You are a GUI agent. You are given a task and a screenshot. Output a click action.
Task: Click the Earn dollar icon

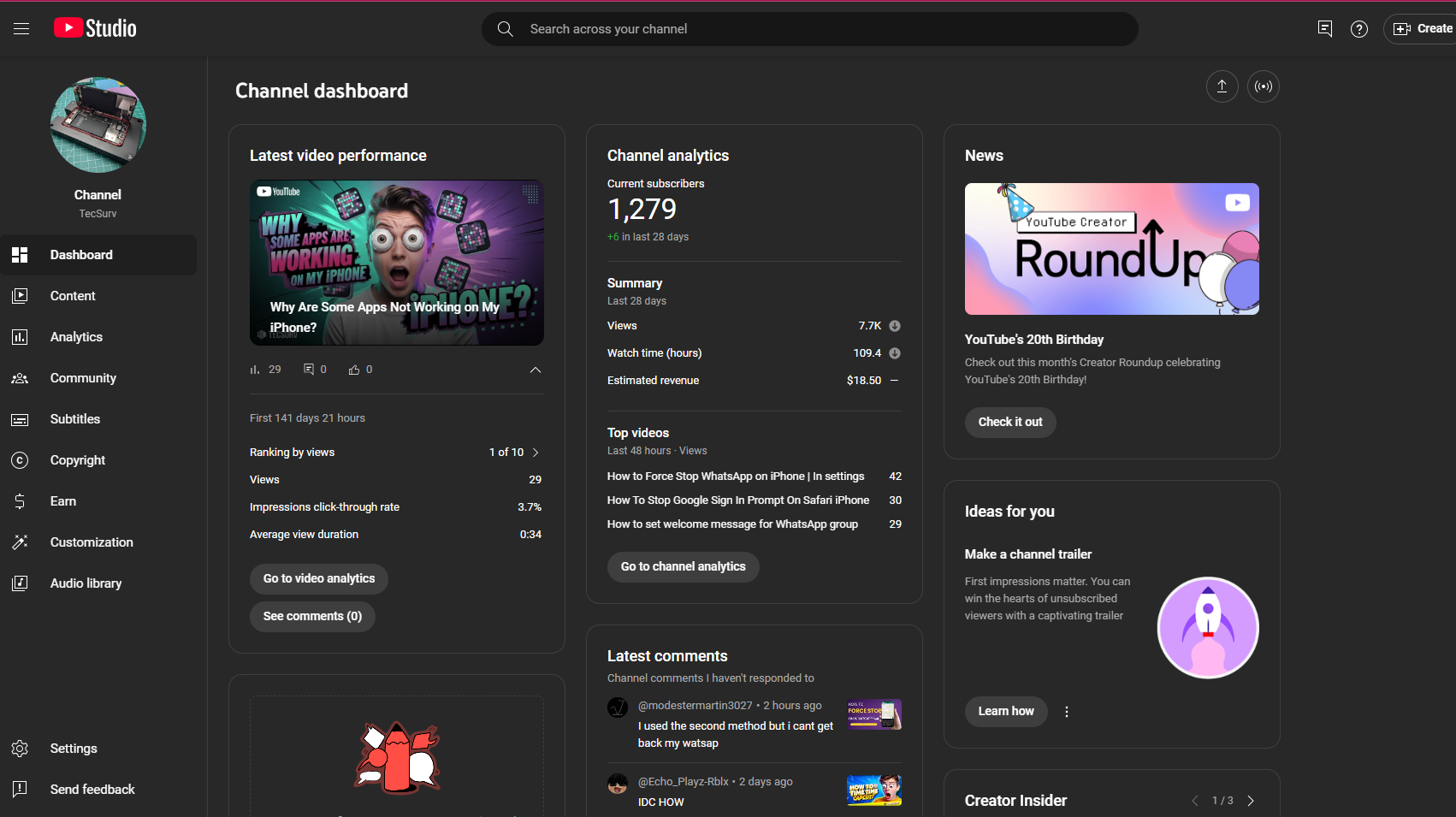(x=20, y=501)
